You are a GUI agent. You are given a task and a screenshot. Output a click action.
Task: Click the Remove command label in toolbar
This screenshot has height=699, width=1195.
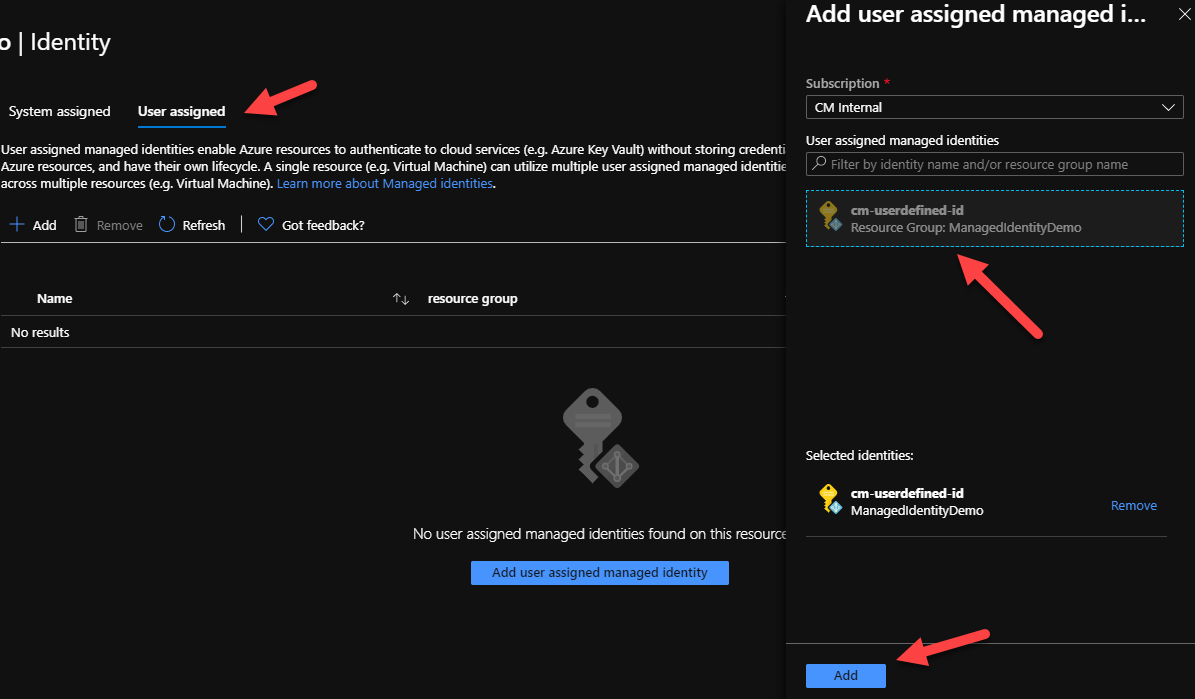(120, 225)
